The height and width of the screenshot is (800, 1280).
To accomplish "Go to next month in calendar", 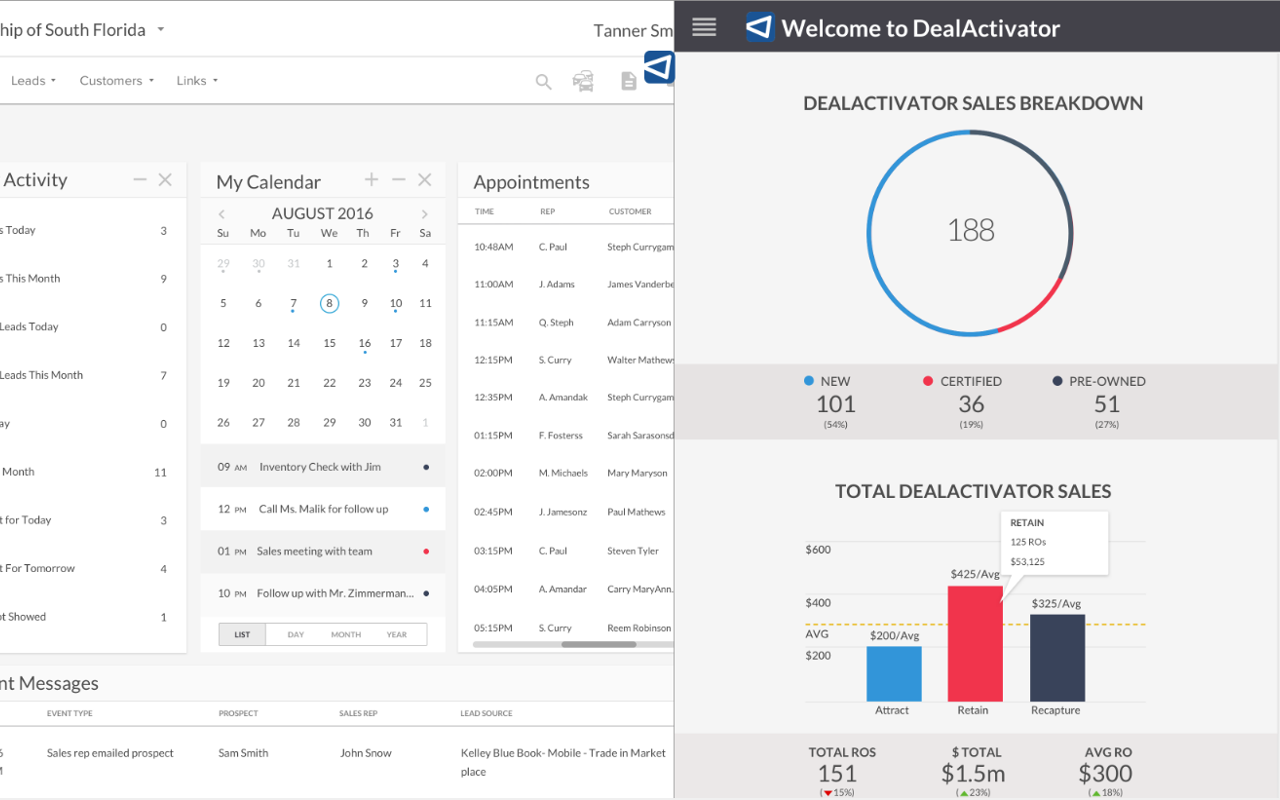I will pos(425,214).
